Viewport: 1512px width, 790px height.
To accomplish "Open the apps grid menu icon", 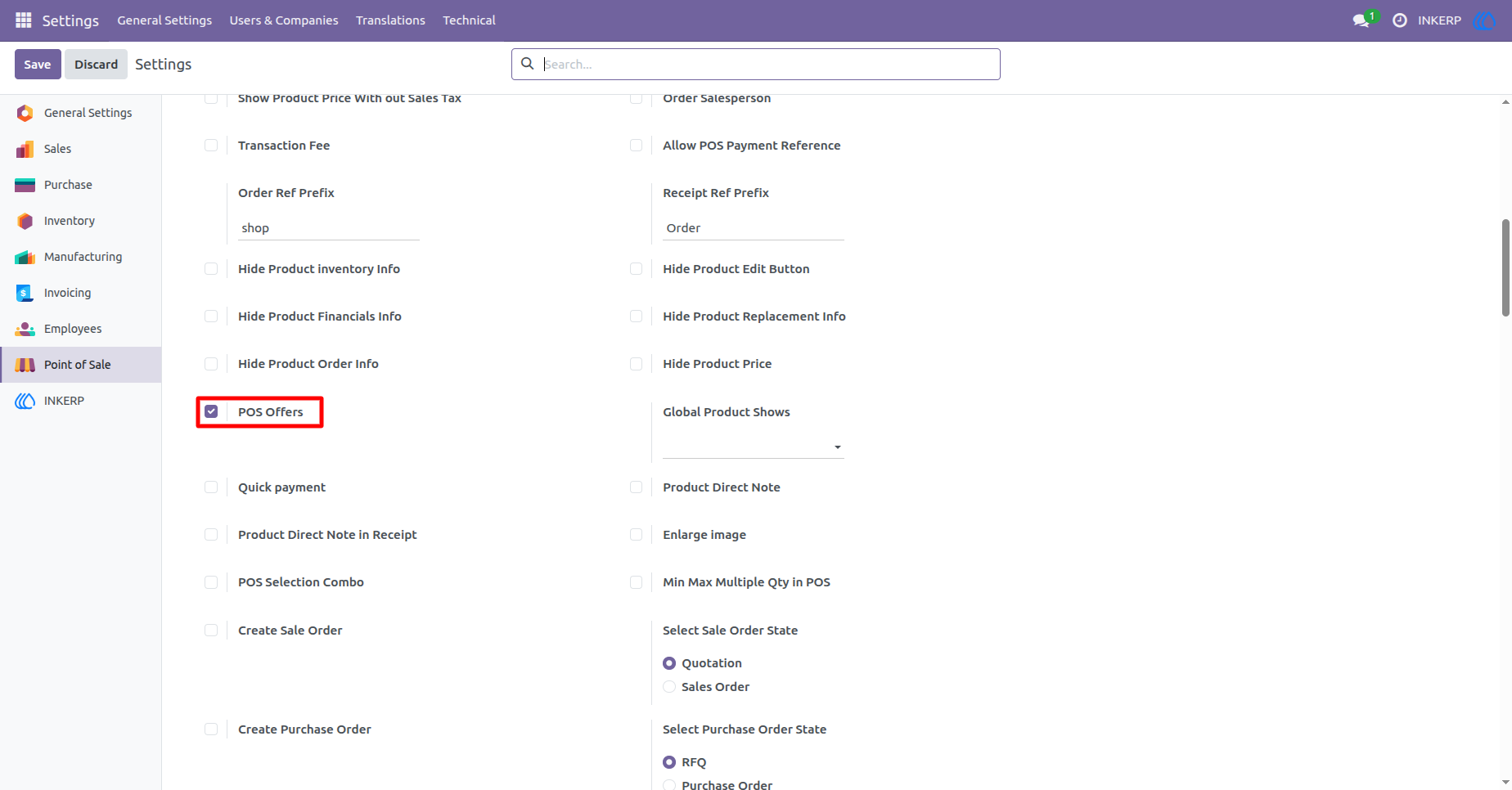I will 24,20.
